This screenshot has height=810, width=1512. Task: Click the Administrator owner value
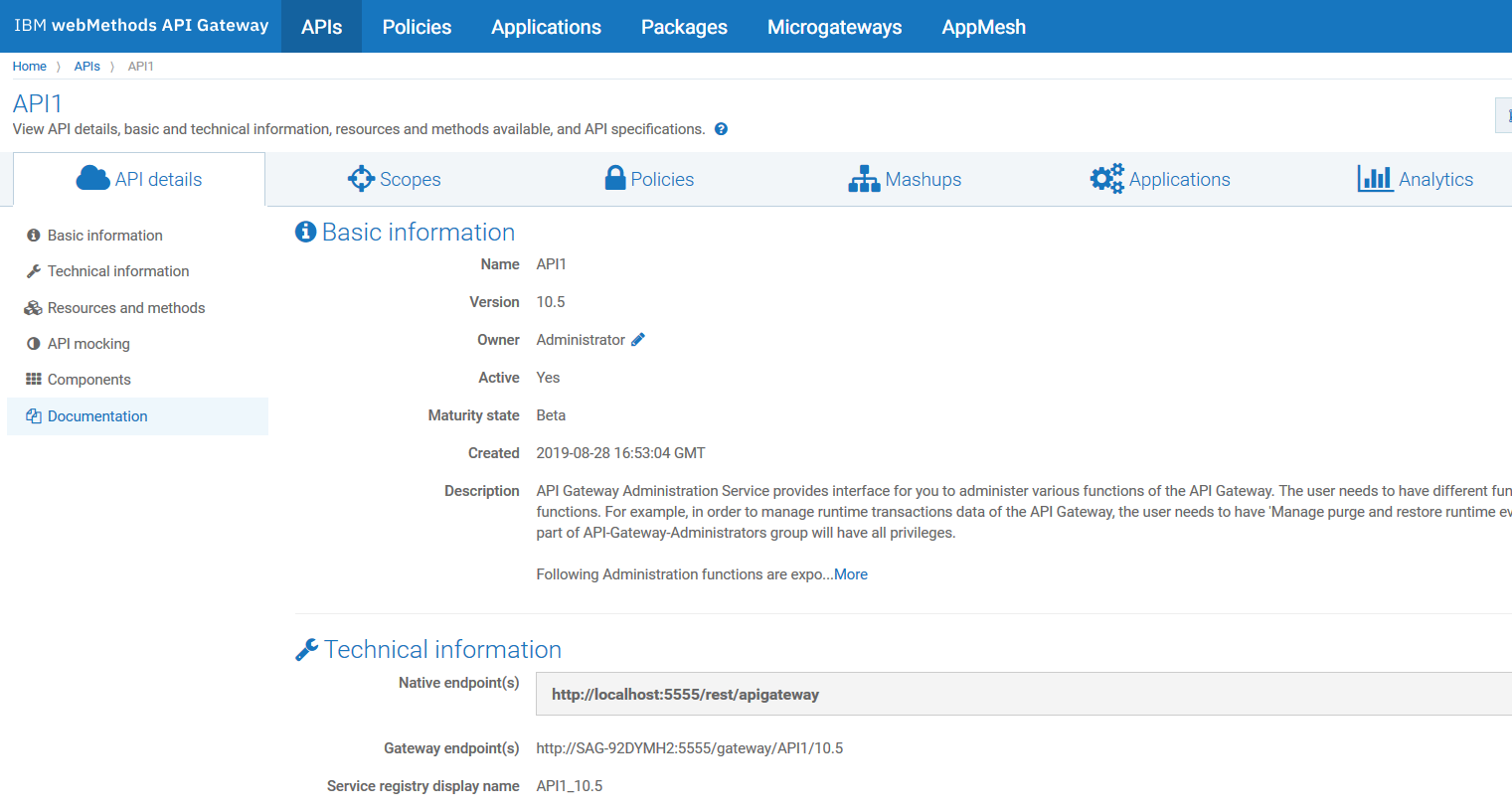(x=581, y=340)
